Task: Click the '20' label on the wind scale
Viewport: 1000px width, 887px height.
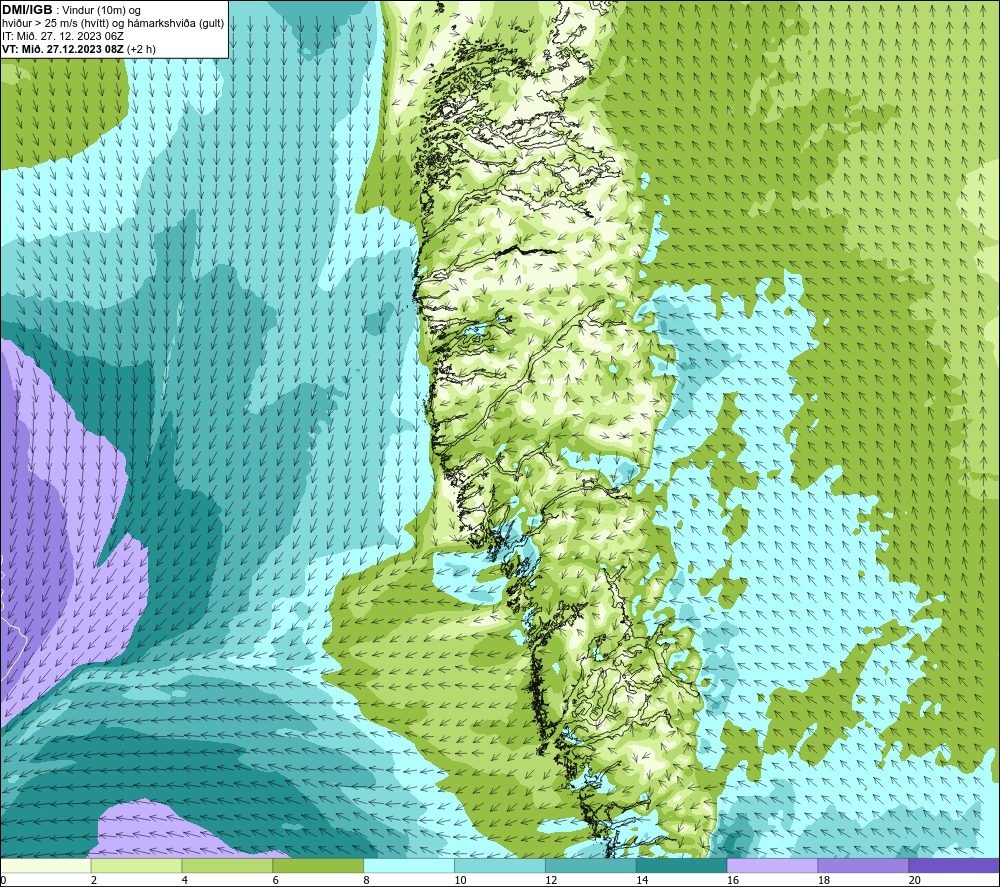Action: [915, 880]
